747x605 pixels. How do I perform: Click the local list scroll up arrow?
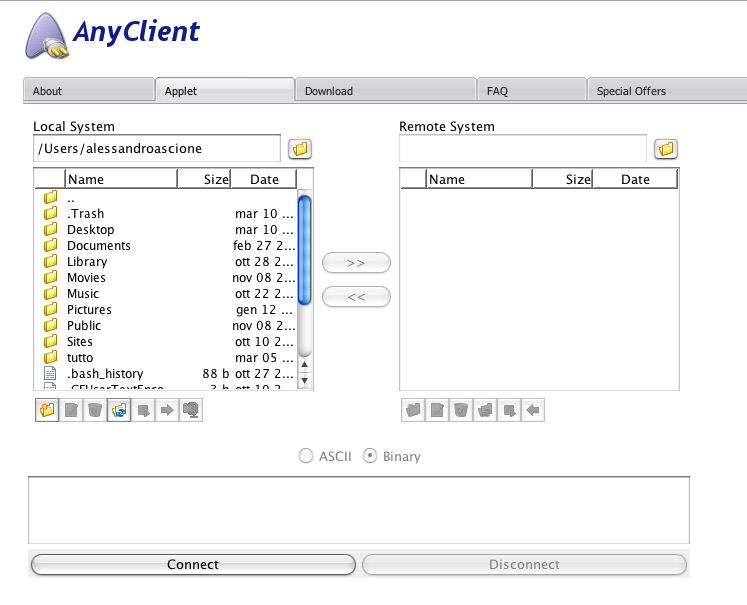click(x=304, y=364)
